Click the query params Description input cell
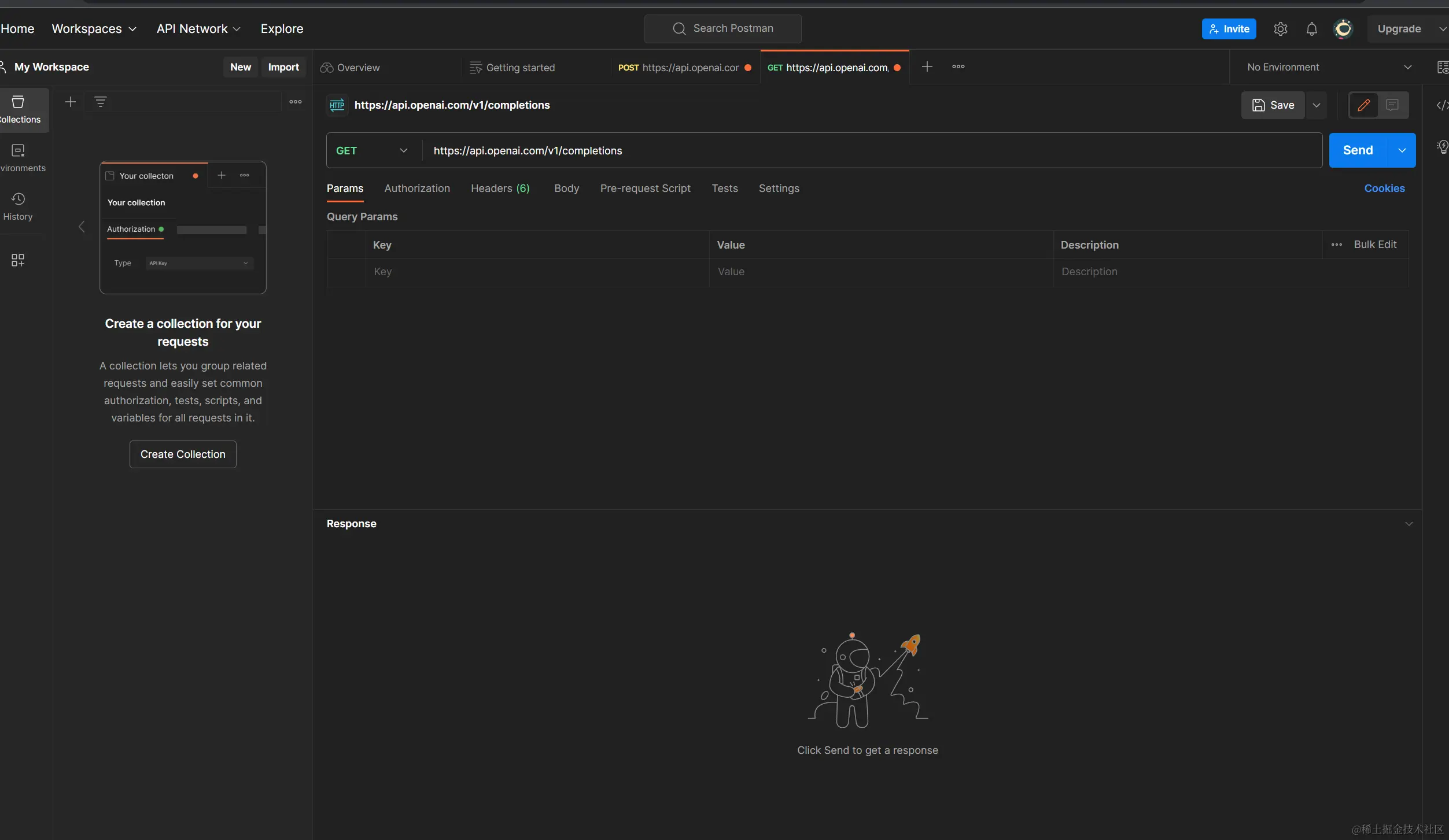 click(x=1230, y=272)
